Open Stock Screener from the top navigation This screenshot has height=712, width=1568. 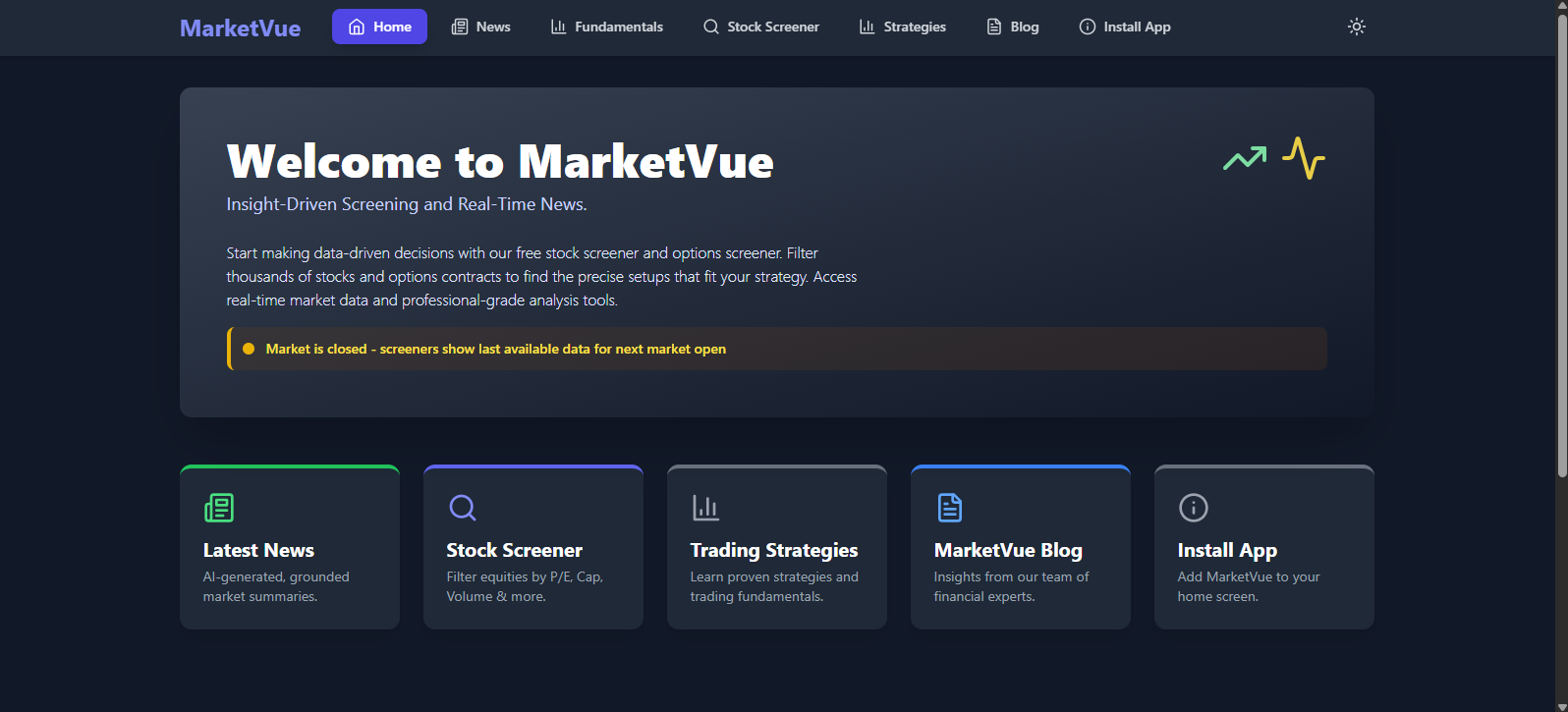[760, 27]
